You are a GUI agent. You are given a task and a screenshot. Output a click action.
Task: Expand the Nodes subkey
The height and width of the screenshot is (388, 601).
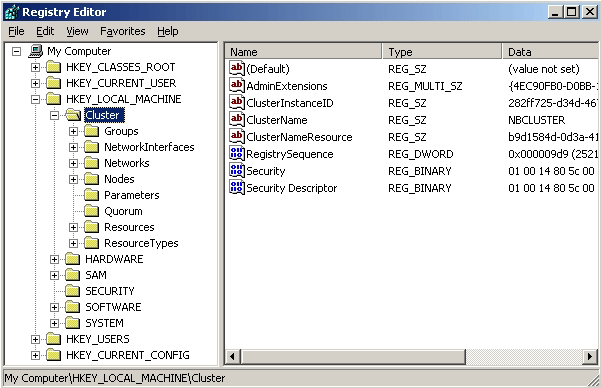[74, 179]
